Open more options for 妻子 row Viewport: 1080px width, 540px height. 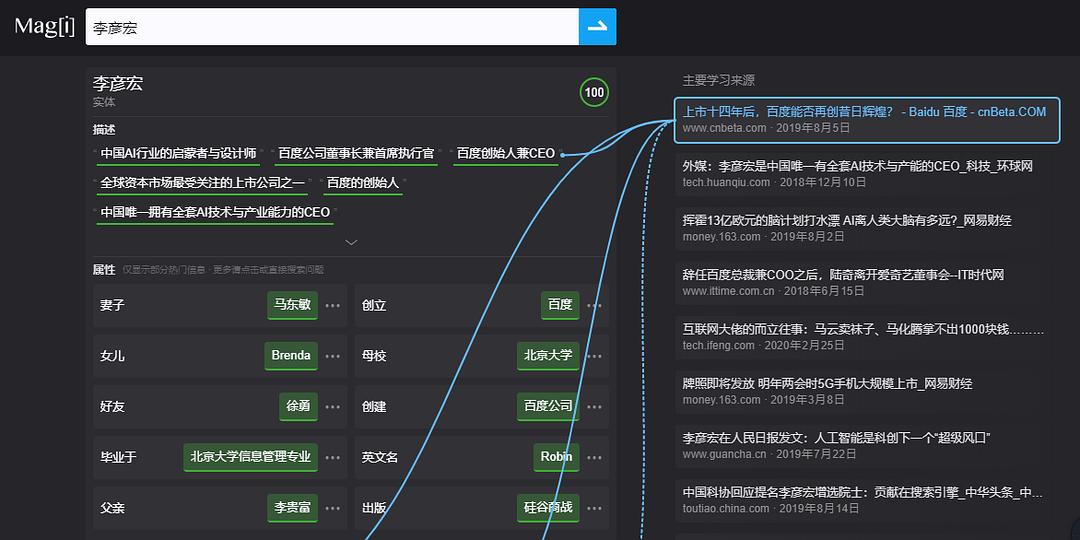click(x=333, y=306)
